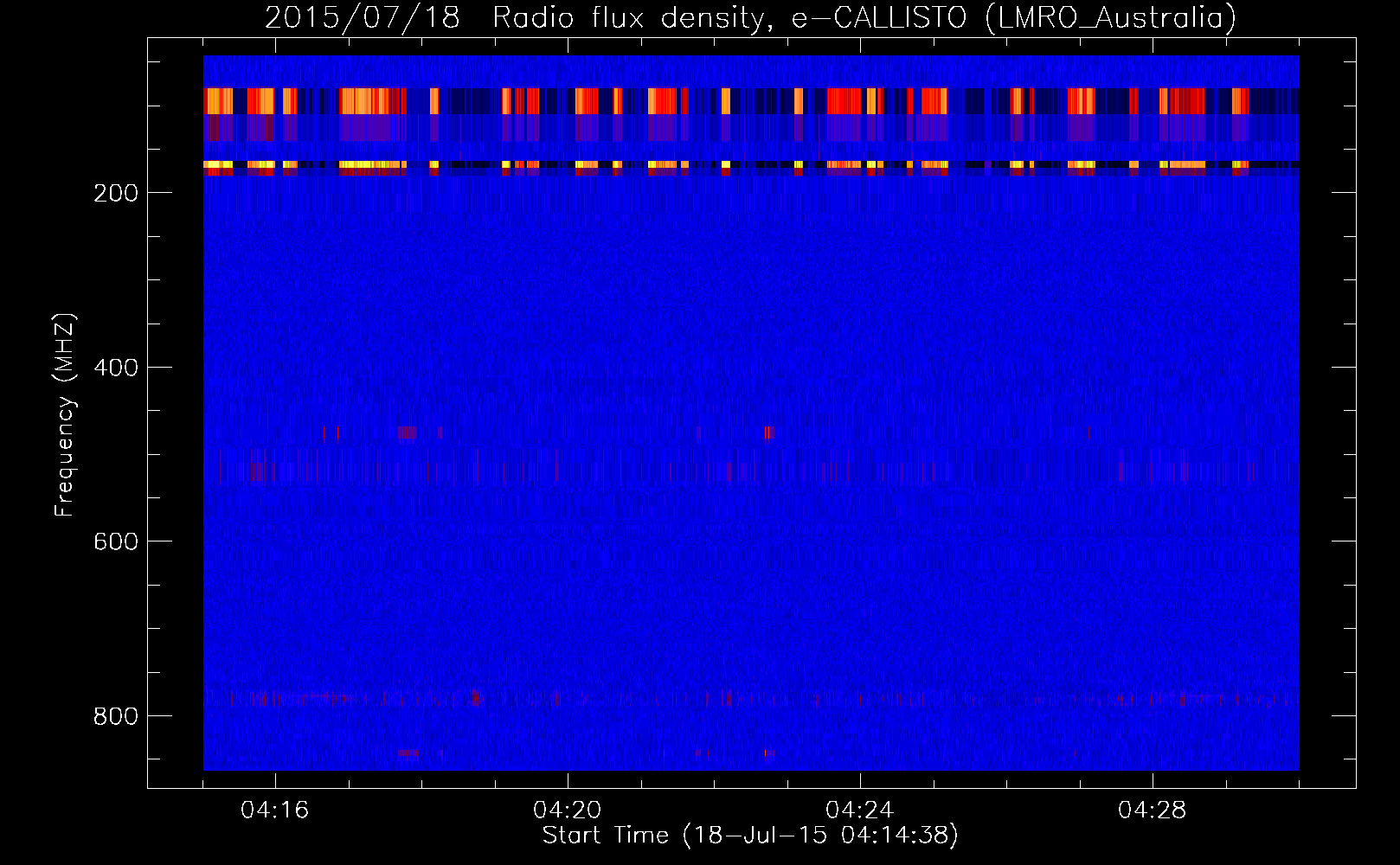This screenshot has height=865, width=1400.
Task: Click the 04:28 time tick label
Action: (1153, 811)
